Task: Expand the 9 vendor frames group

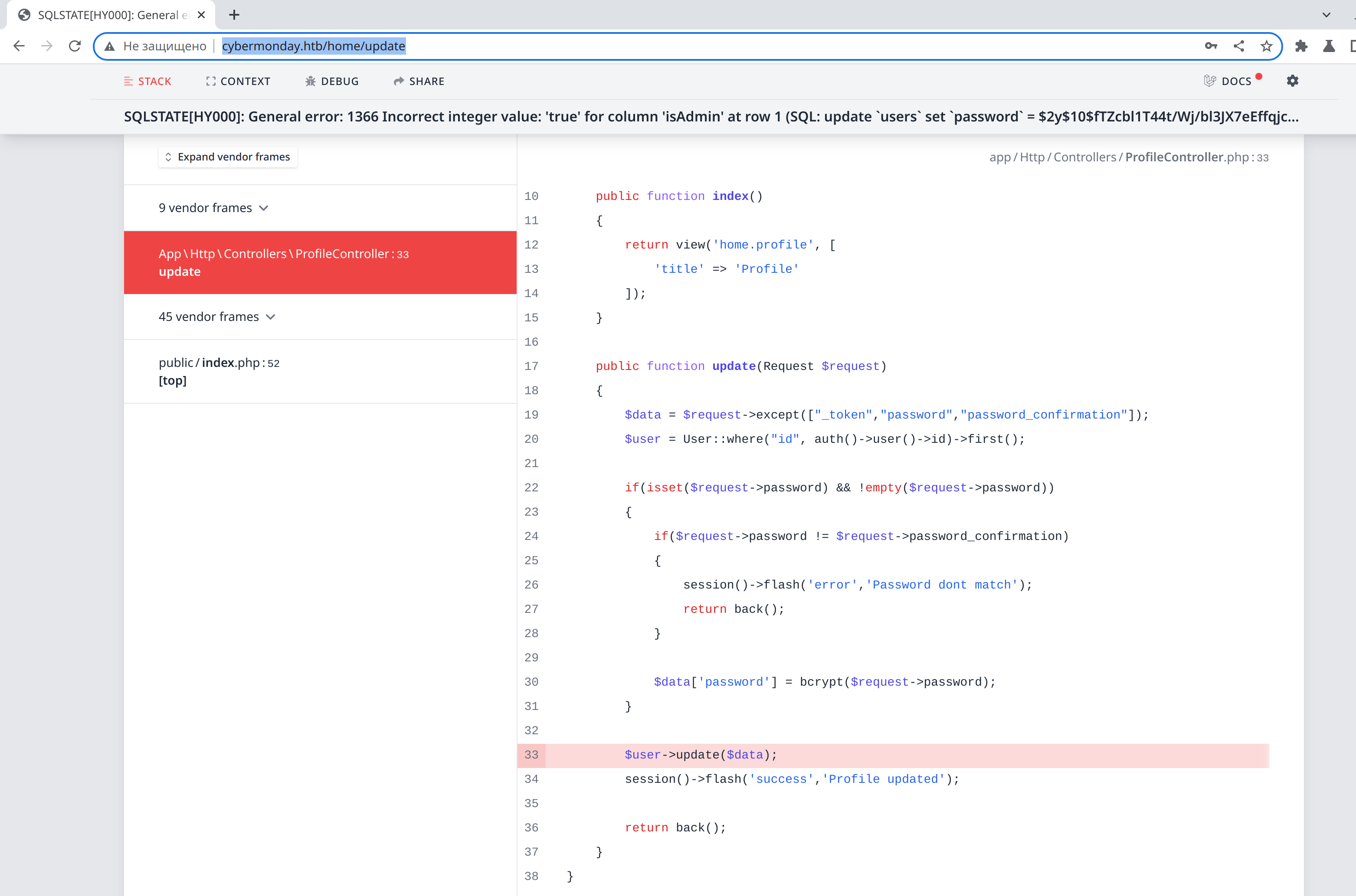Action: coord(214,207)
